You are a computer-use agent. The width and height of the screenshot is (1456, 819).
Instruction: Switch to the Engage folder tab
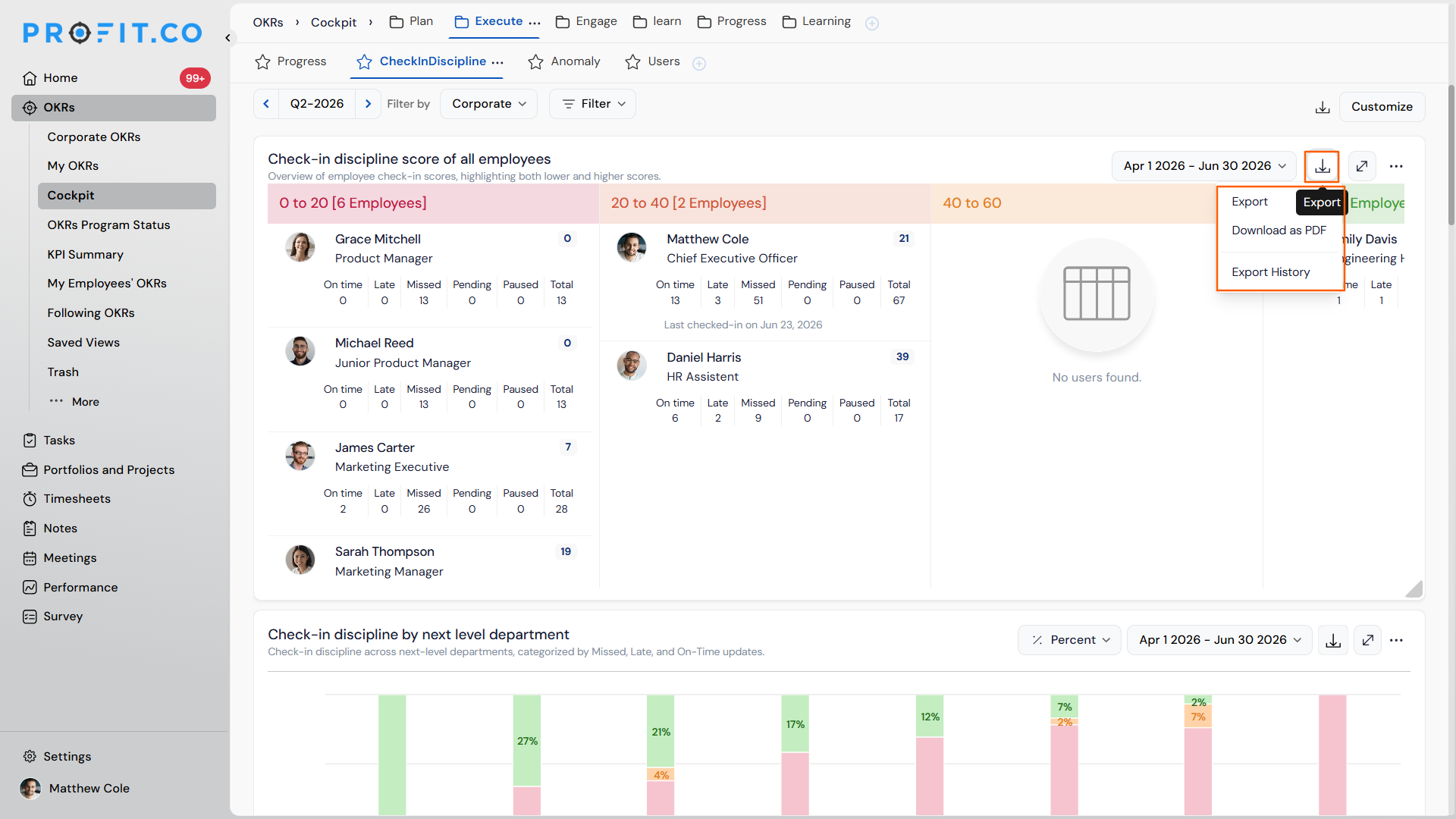586,21
